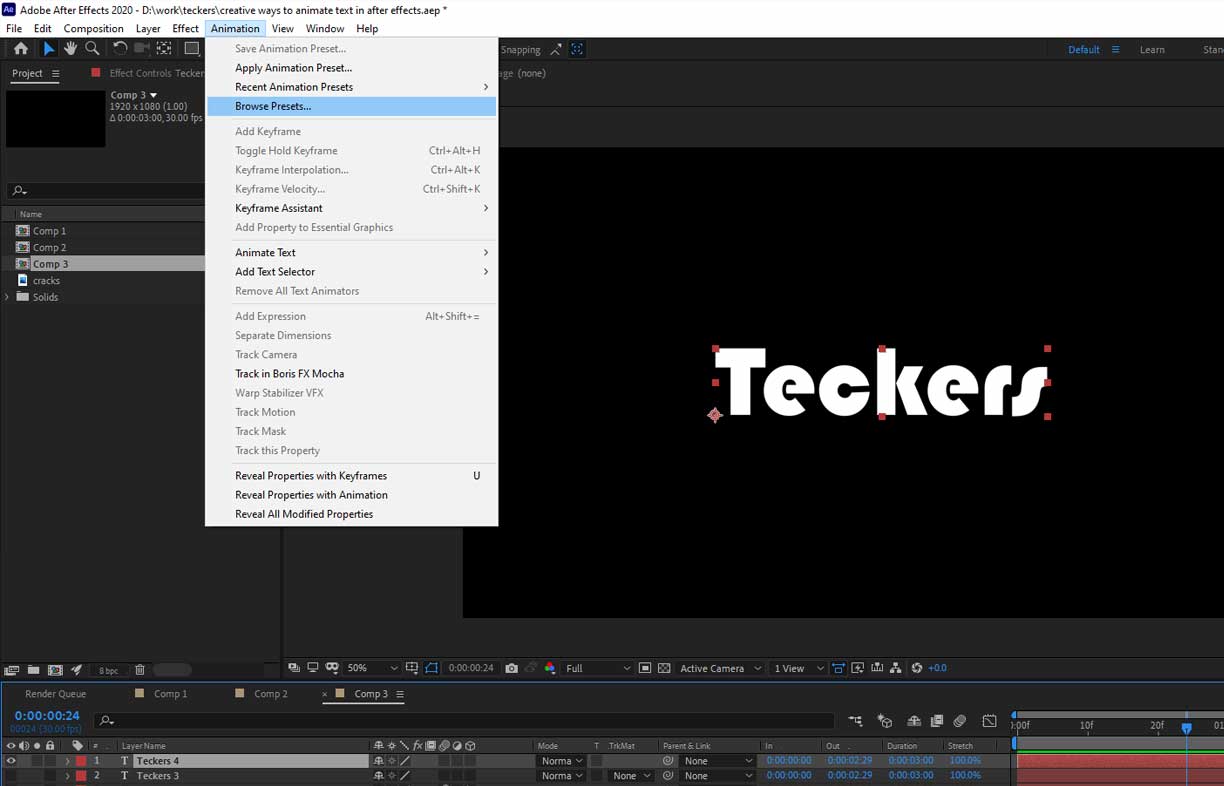Open the 1 View layout dropdown
This screenshot has height=786, width=1224.
[798, 668]
